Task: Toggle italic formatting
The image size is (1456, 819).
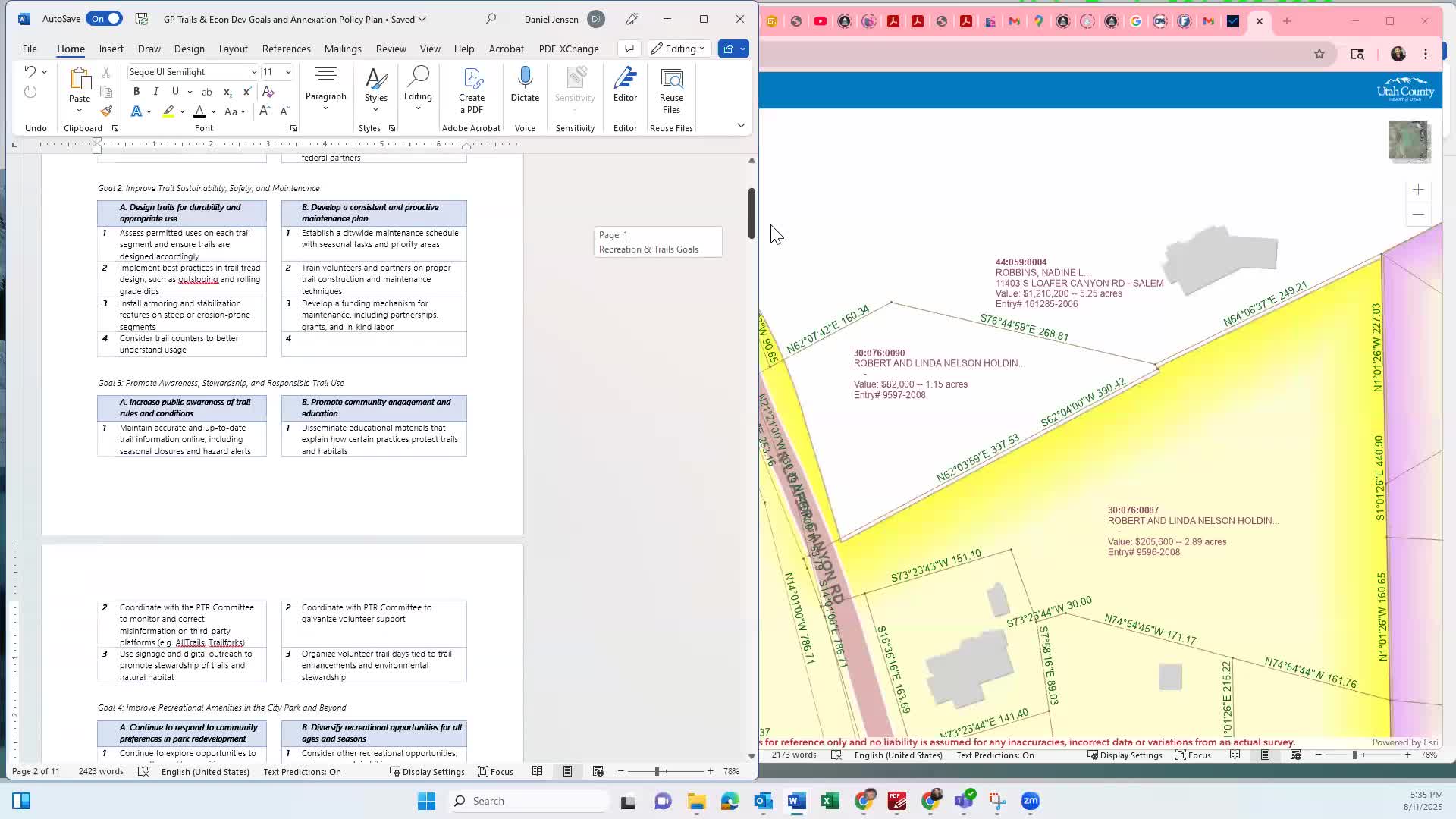Action: pos(156,92)
